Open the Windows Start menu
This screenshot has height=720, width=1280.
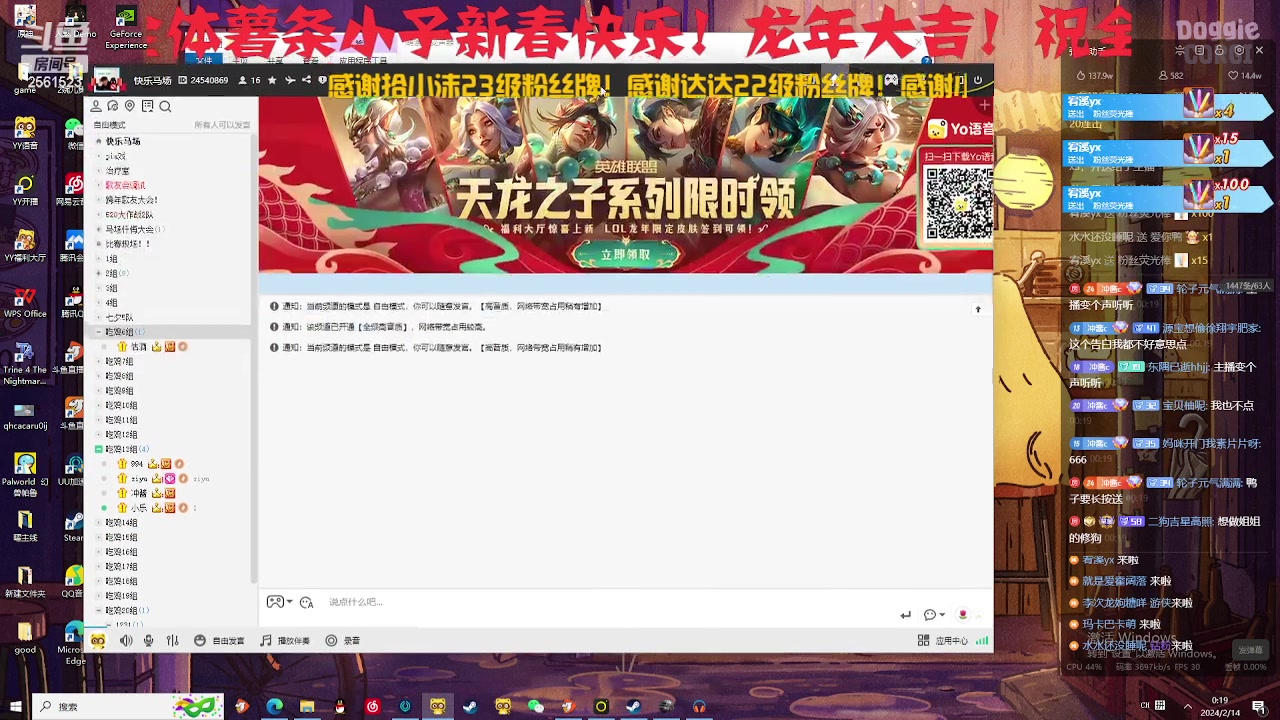17,707
